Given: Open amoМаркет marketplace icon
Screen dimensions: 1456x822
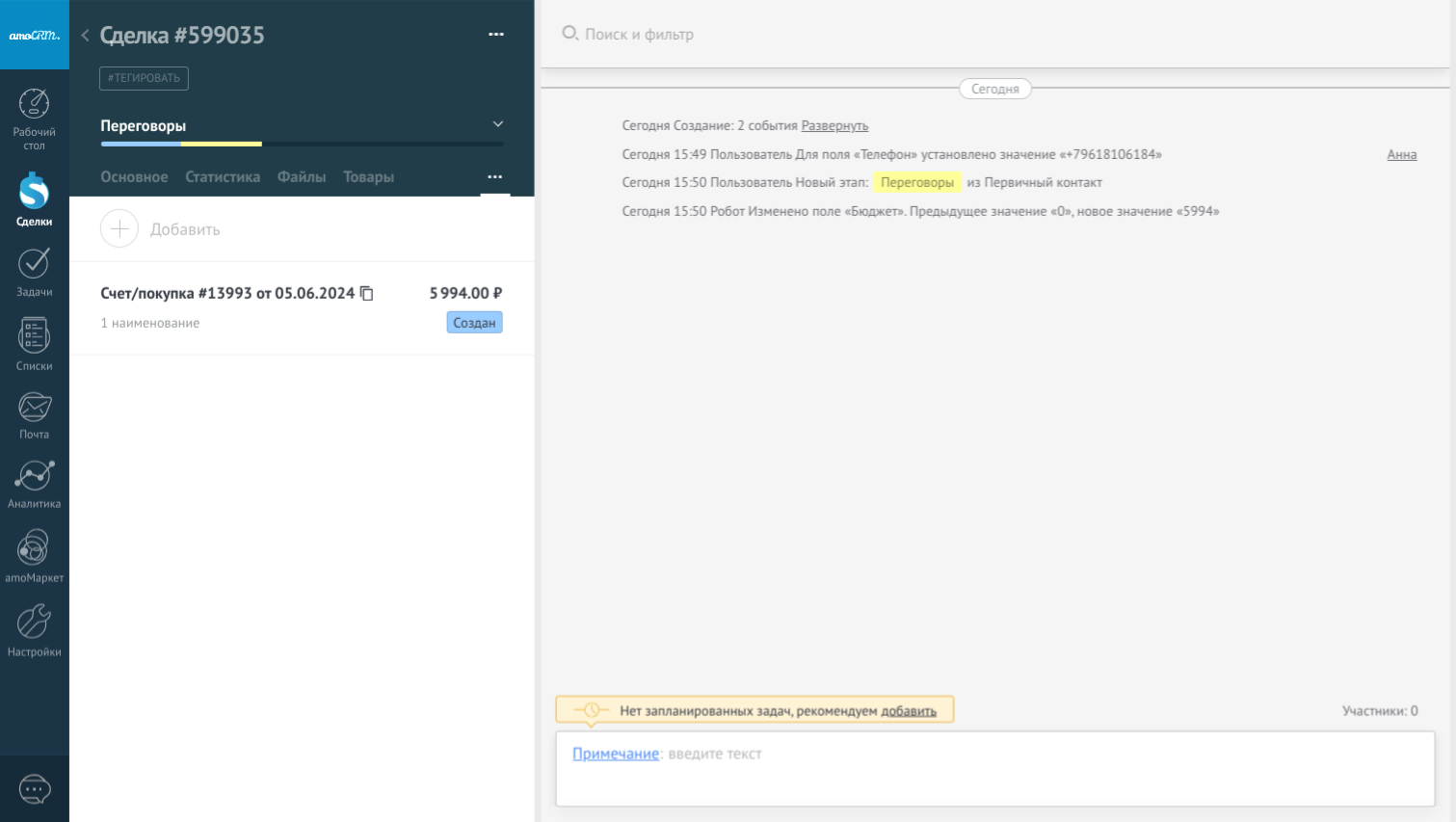Looking at the screenshot, I should click(34, 549).
